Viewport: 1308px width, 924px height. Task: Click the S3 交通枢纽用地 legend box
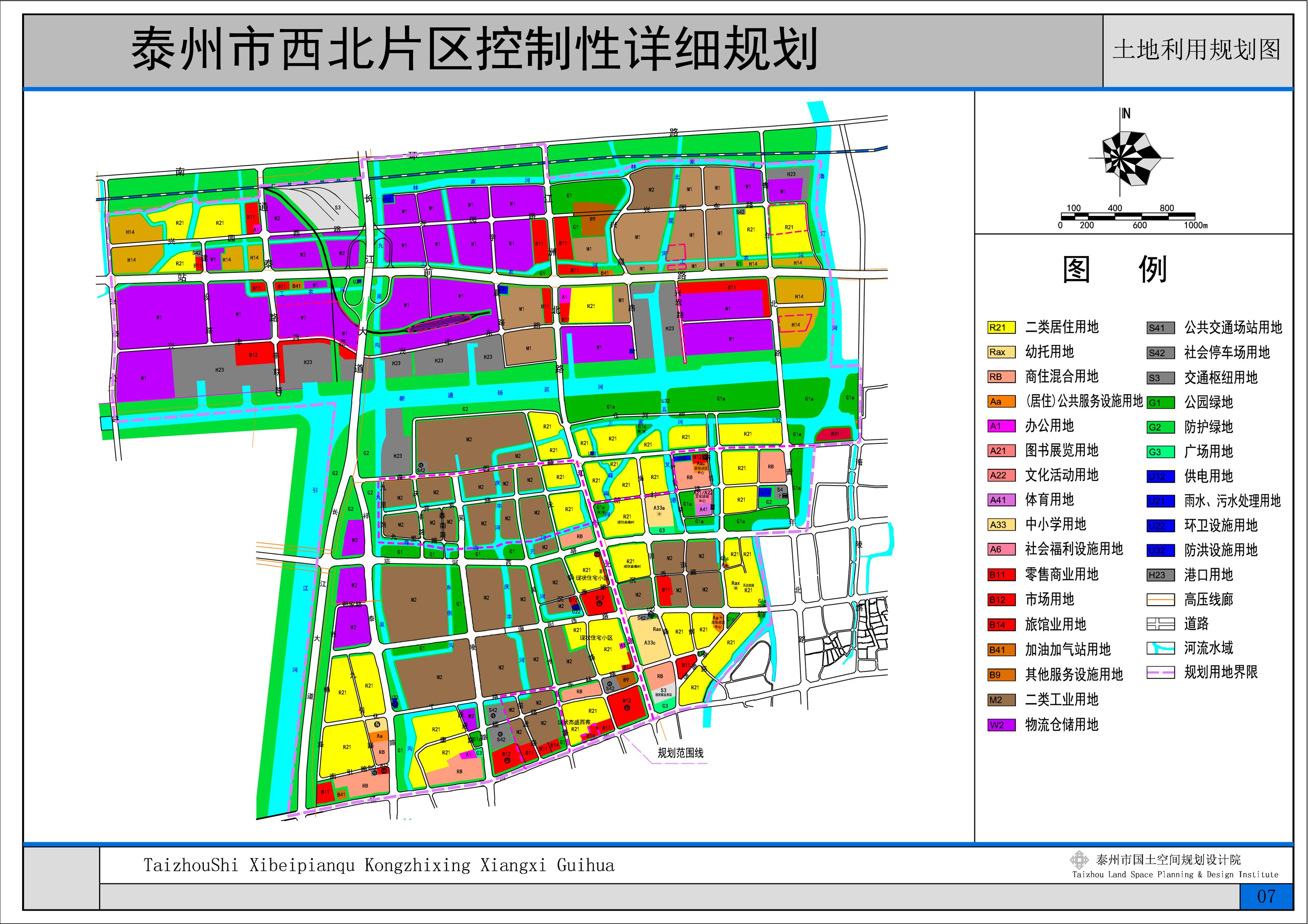coord(1160,378)
